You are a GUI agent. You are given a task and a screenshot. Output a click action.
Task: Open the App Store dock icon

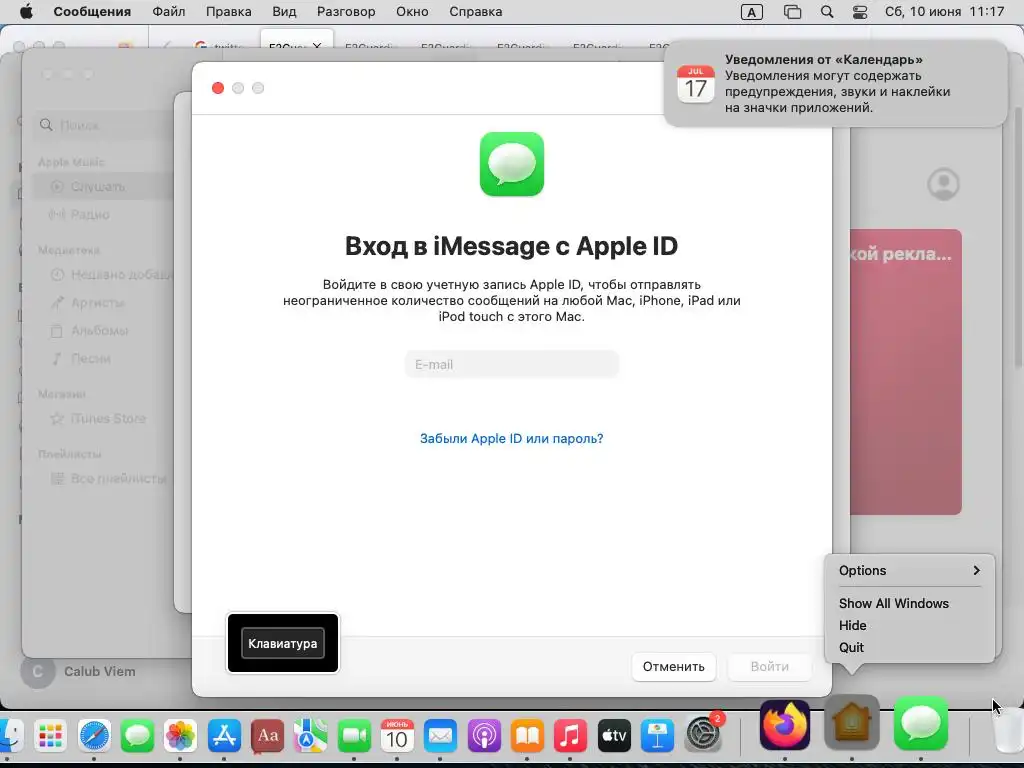(x=224, y=735)
